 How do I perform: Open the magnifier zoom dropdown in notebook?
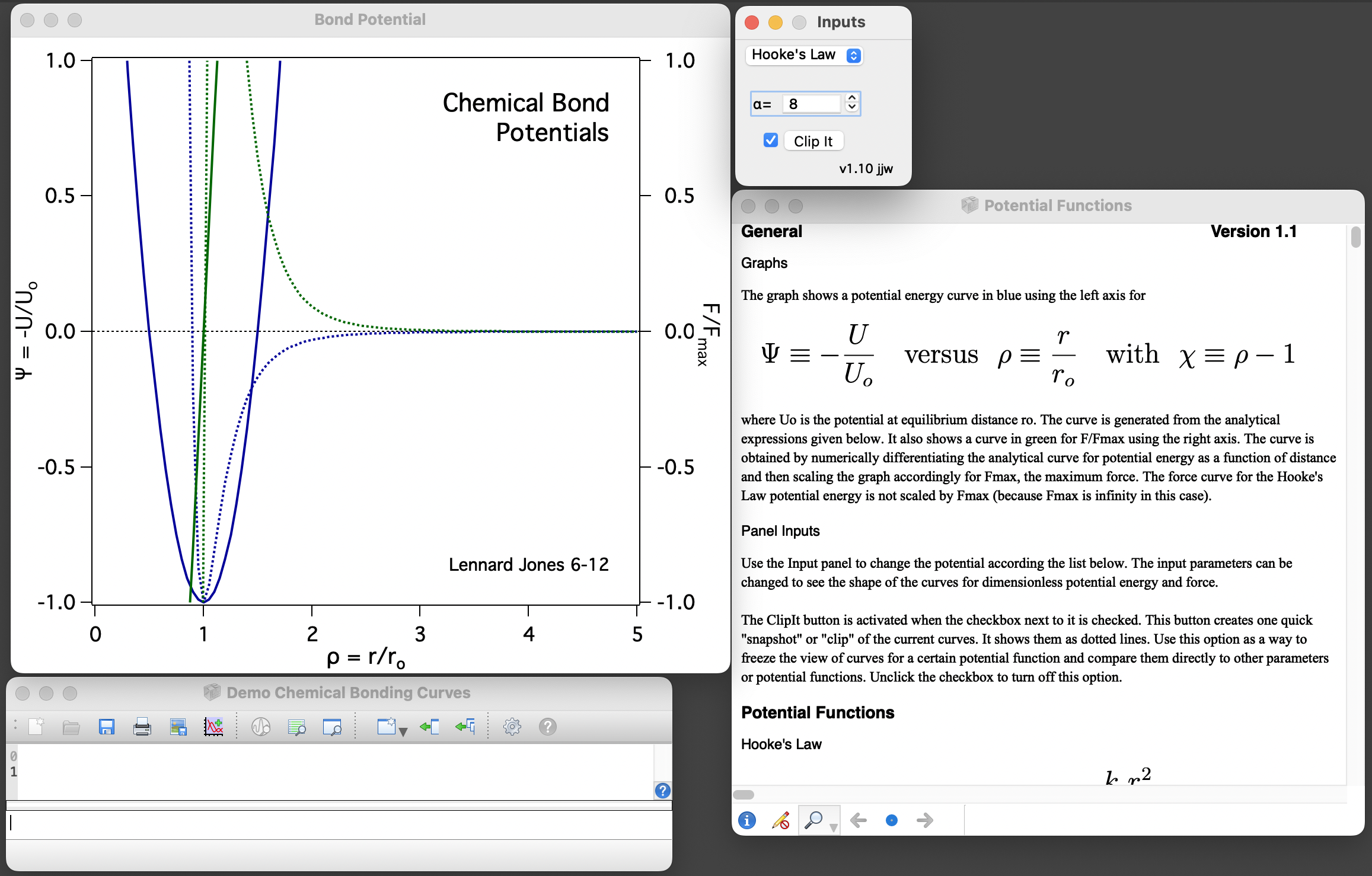pos(819,820)
